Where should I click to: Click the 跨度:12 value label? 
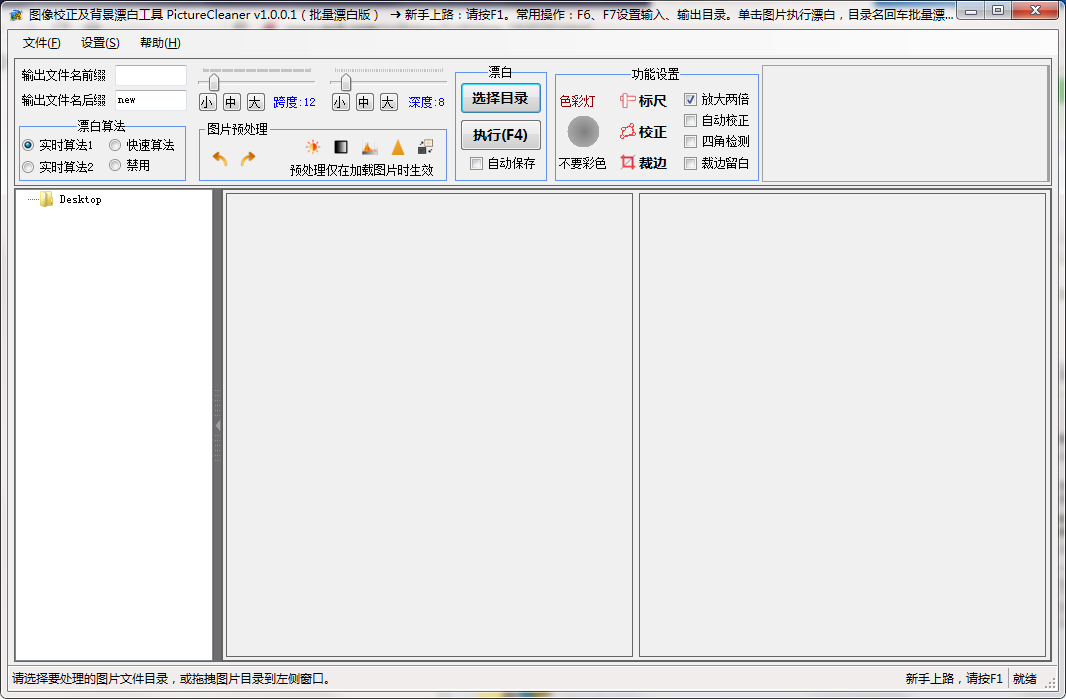pos(294,102)
